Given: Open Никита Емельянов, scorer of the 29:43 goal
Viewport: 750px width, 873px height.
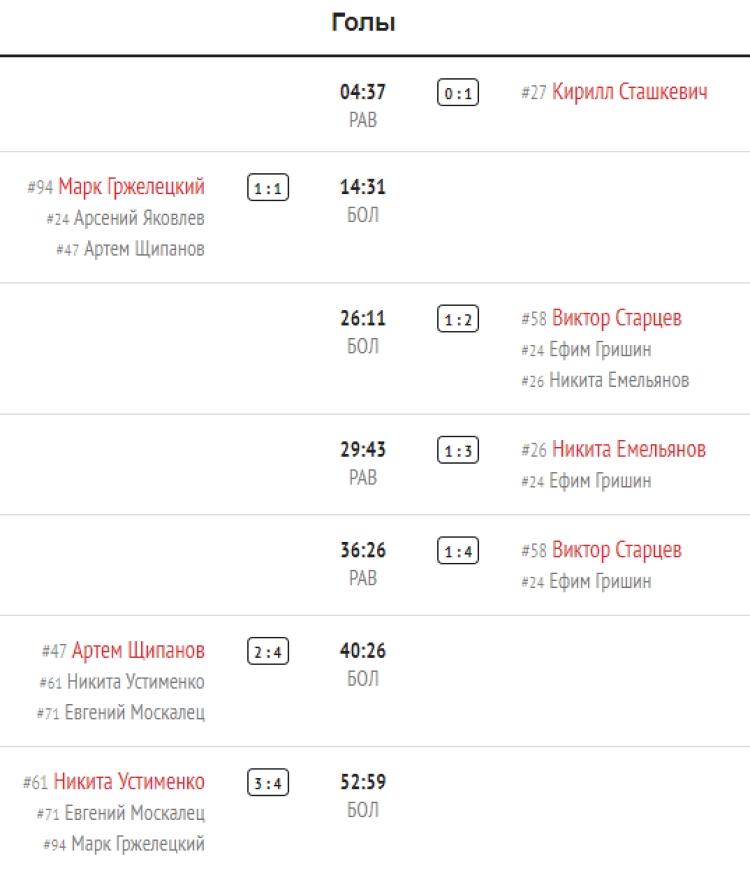Looking at the screenshot, I should 628,449.
